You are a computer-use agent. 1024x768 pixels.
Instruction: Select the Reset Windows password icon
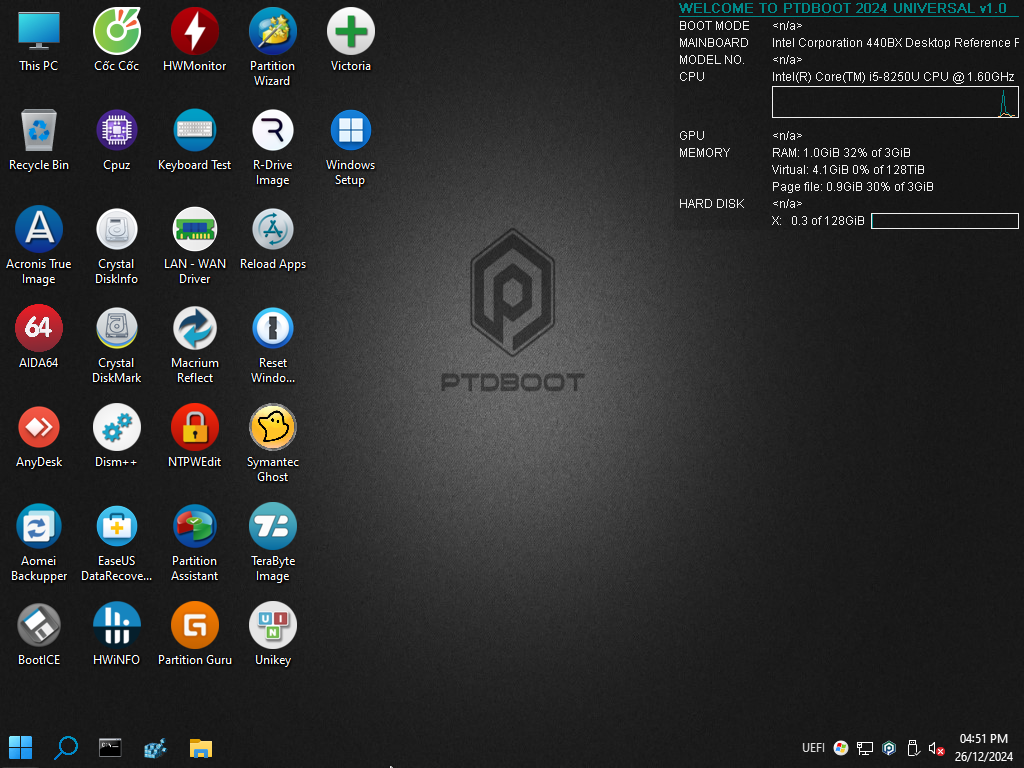click(x=272, y=345)
